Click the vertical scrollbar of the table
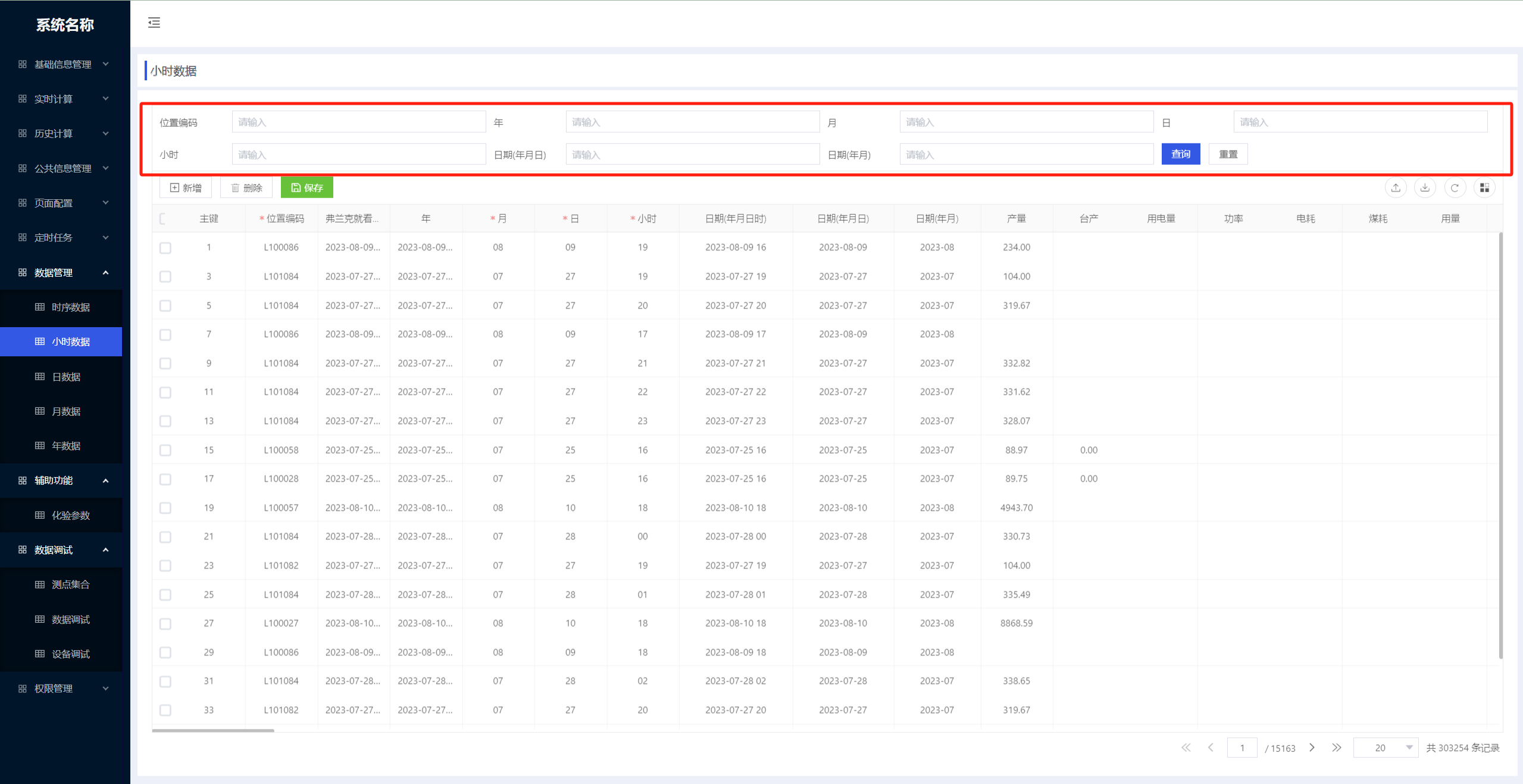This screenshot has height=784, width=1523. click(x=1500, y=446)
